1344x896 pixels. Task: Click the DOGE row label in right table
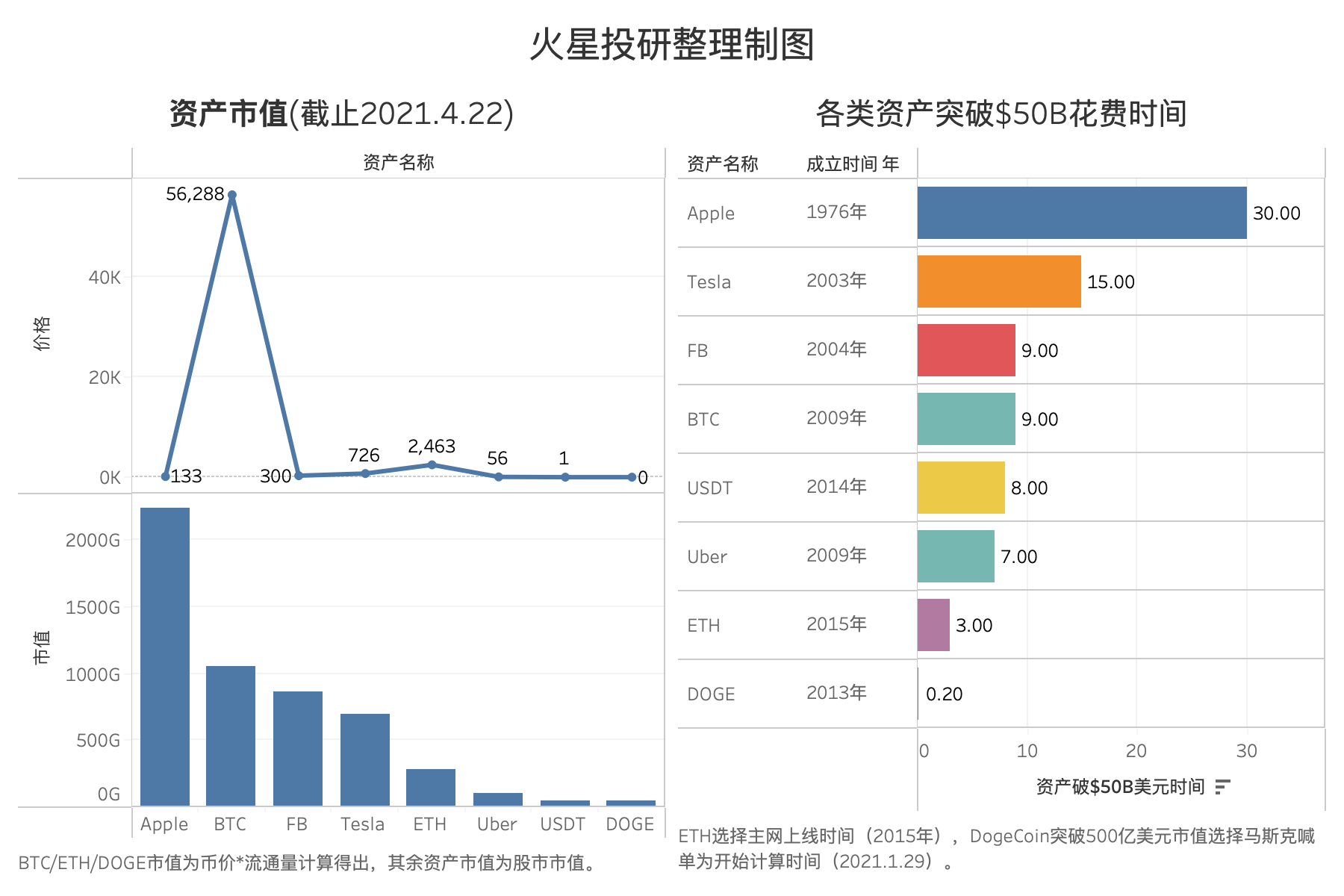click(x=711, y=694)
